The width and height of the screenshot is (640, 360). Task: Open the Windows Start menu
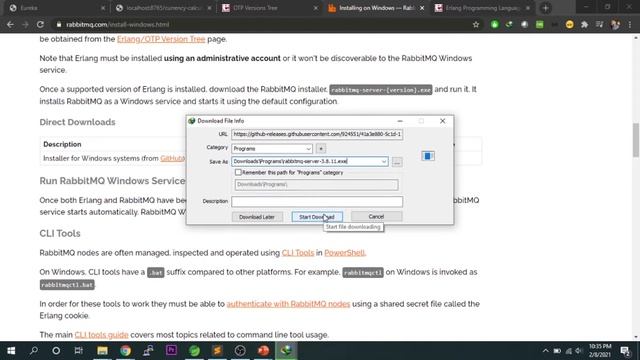11,351
